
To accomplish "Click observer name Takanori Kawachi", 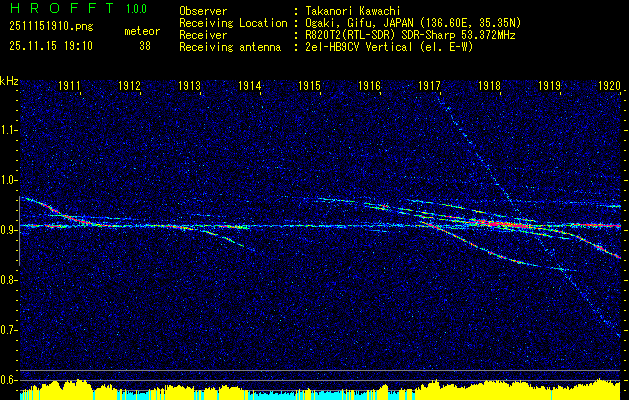I will click(351, 11).
